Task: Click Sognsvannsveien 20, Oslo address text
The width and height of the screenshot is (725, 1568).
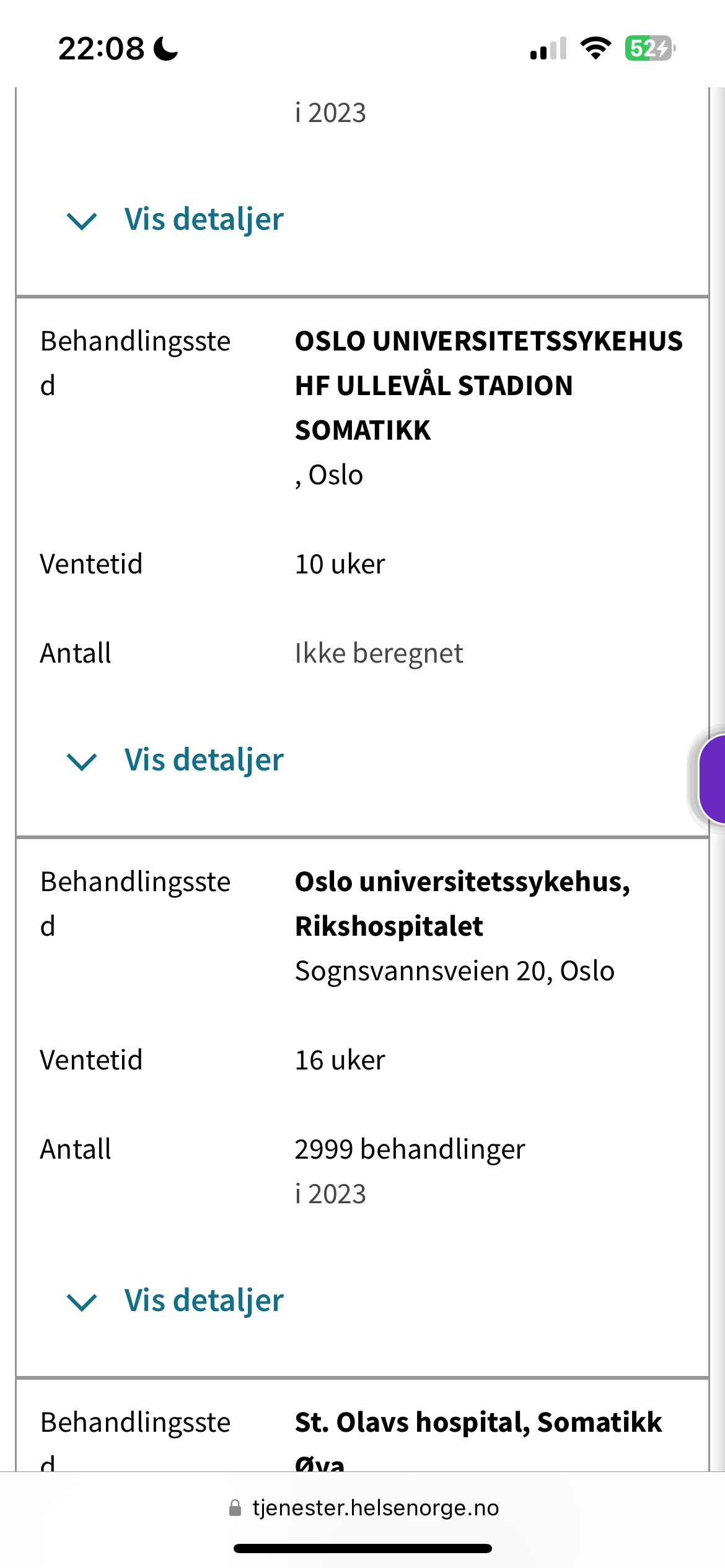Action: coord(454,971)
